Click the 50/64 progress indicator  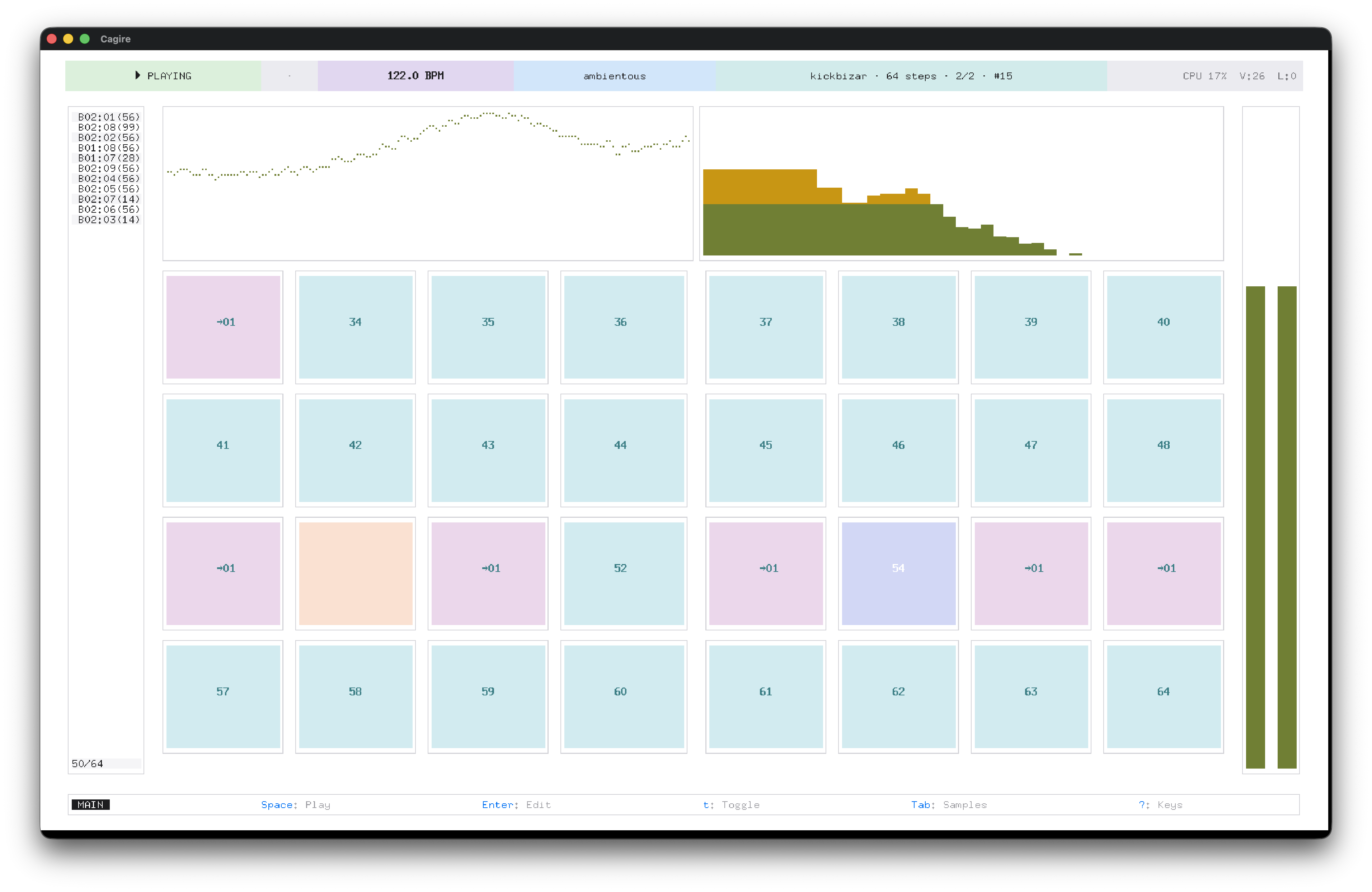88,764
